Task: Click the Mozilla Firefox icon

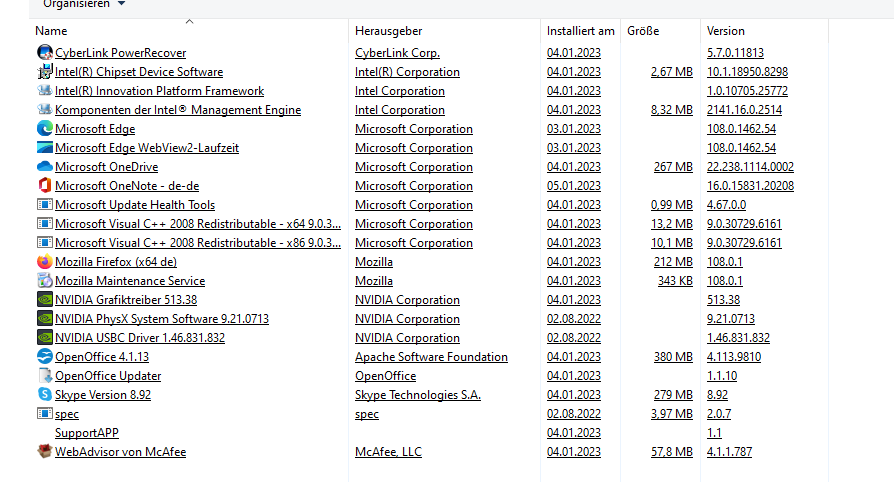Action: point(44,262)
